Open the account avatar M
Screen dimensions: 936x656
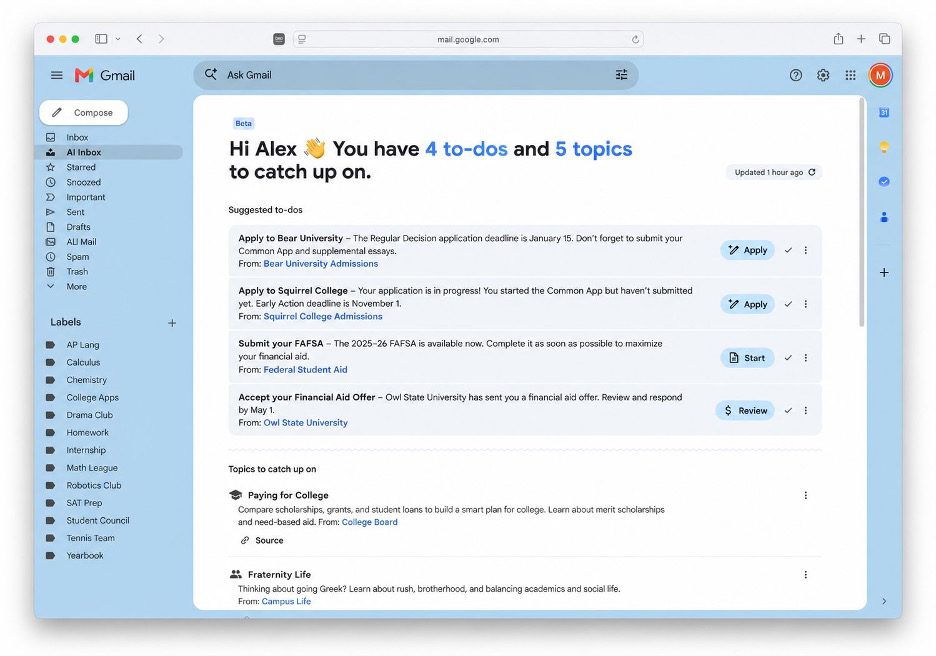point(880,75)
